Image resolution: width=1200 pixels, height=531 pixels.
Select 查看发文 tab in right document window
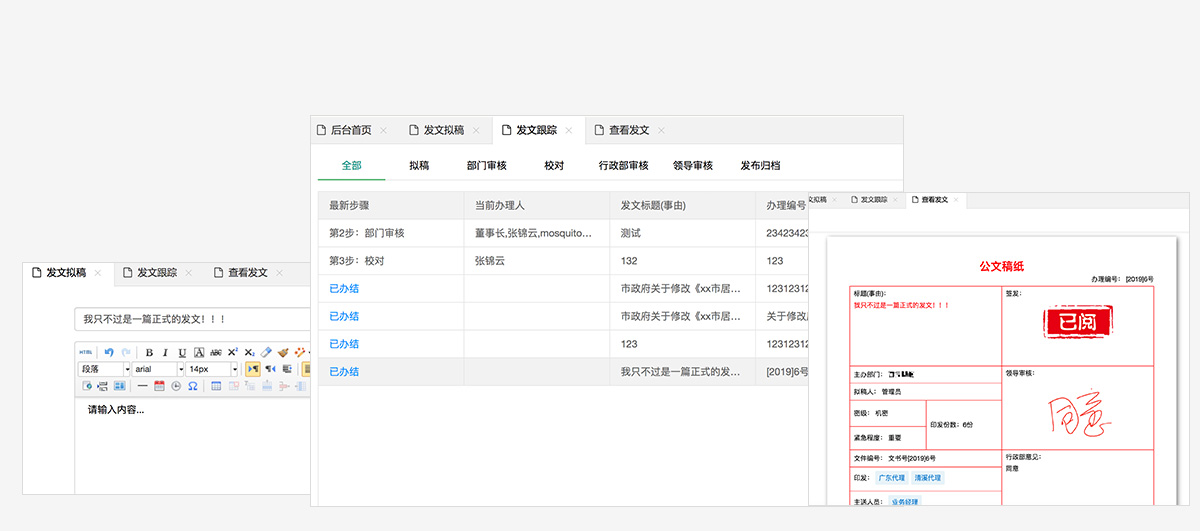(935, 200)
